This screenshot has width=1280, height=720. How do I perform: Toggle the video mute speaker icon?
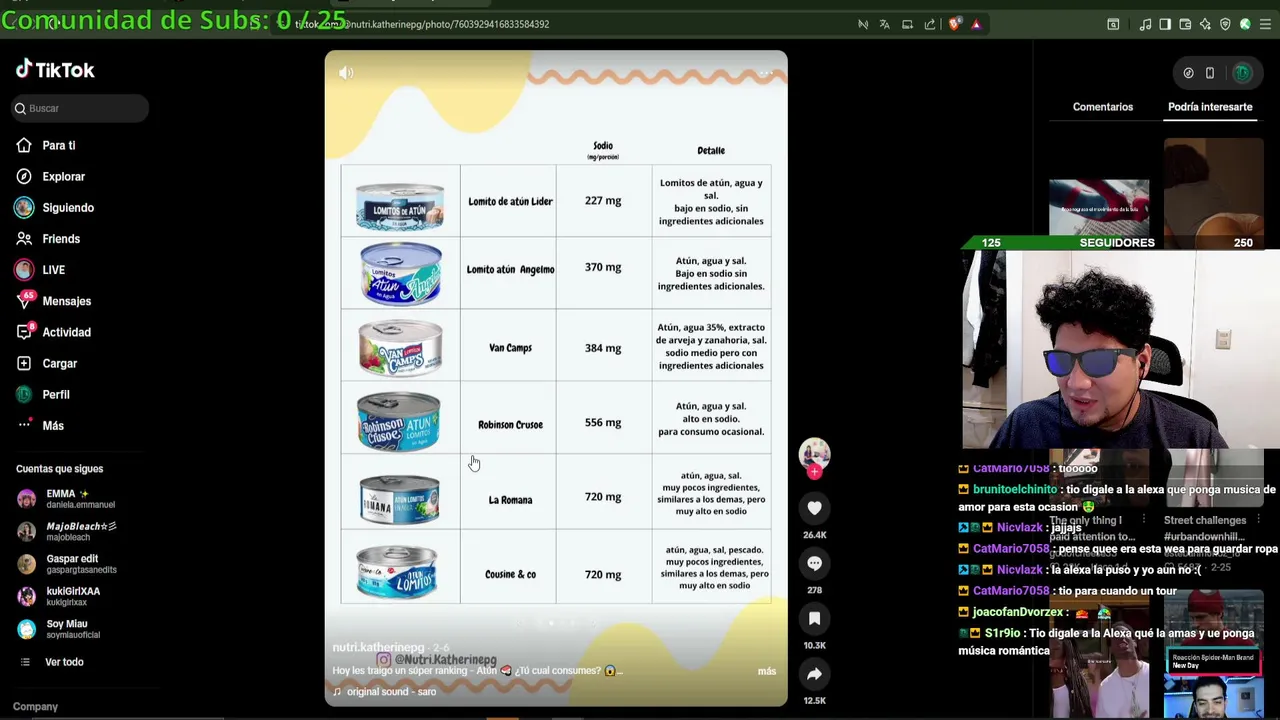346,72
